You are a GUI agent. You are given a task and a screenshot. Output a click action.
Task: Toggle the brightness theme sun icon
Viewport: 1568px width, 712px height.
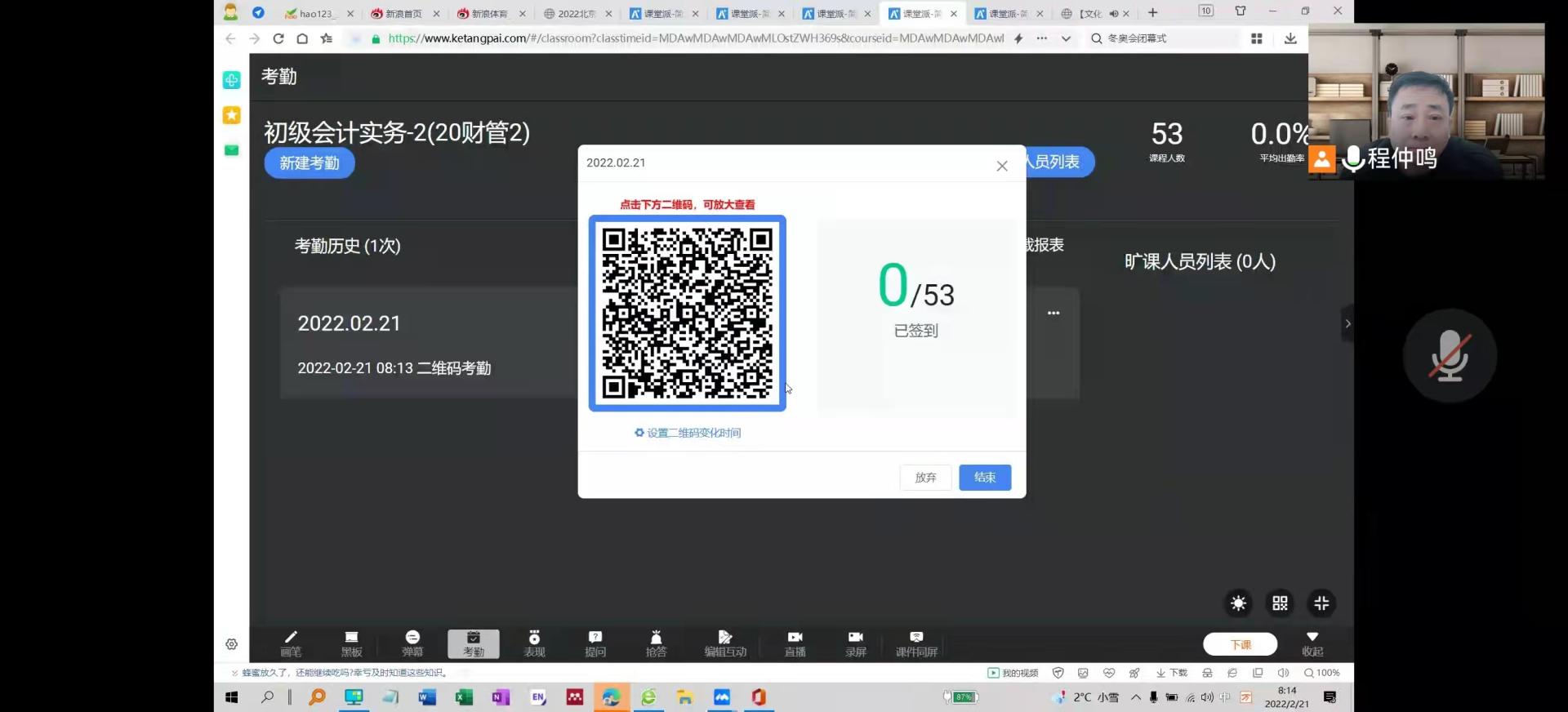(1238, 603)
